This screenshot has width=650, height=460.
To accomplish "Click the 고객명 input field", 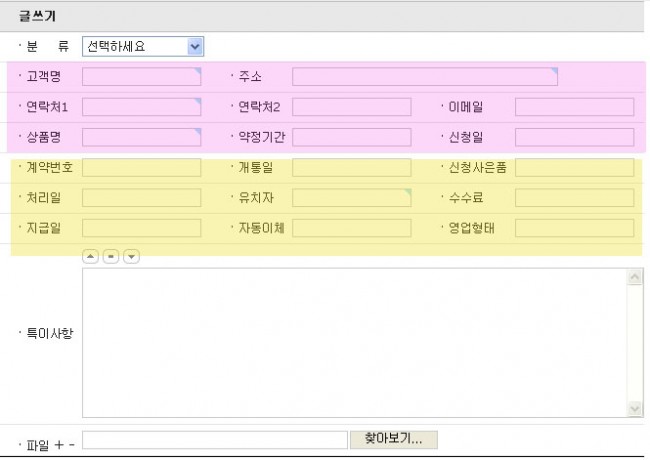I will pyautogui.click(x=141, y=77).
